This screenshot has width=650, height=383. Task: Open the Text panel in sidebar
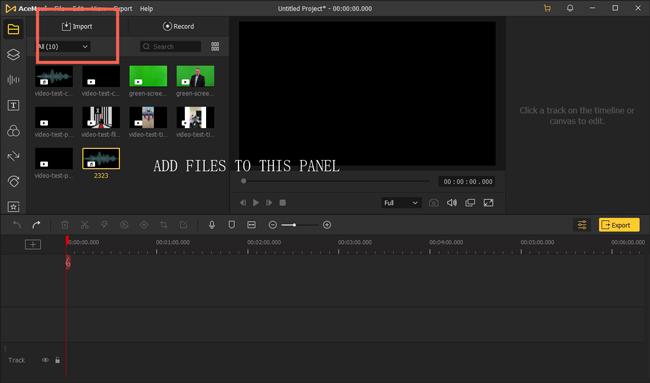13,105
